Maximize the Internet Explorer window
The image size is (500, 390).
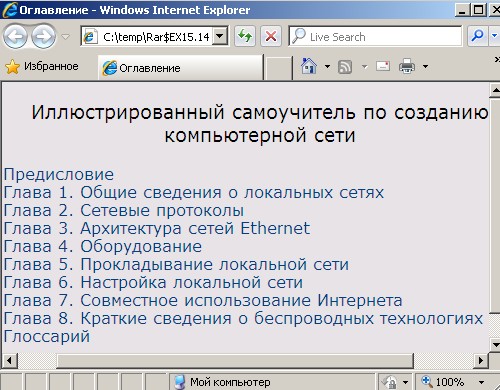479,9
